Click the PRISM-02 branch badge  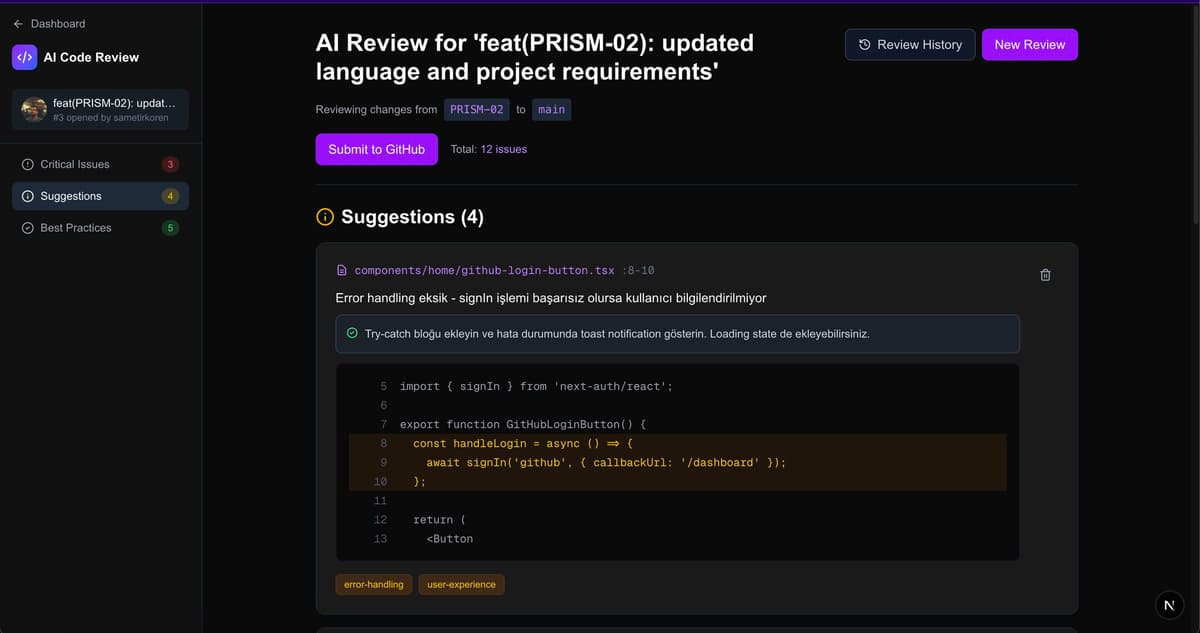tap(477, 110)
